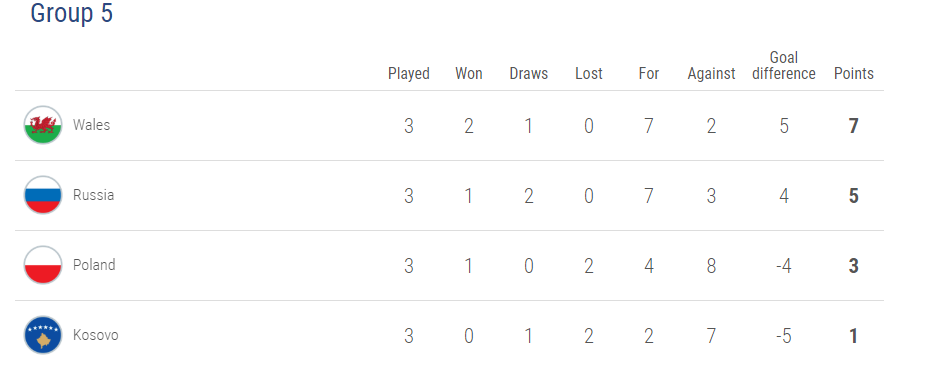
Task: Open the Wales team link
Action: tap(92, 125)
